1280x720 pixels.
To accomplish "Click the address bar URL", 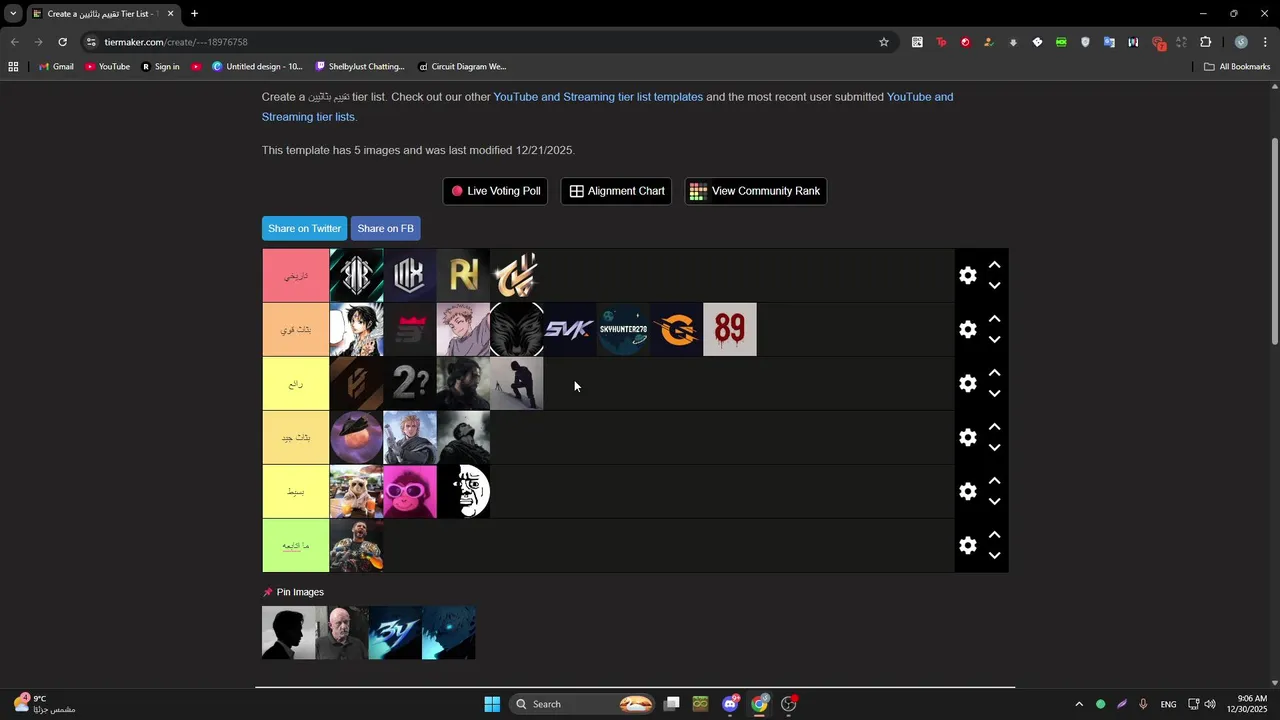I will [176, 42].
